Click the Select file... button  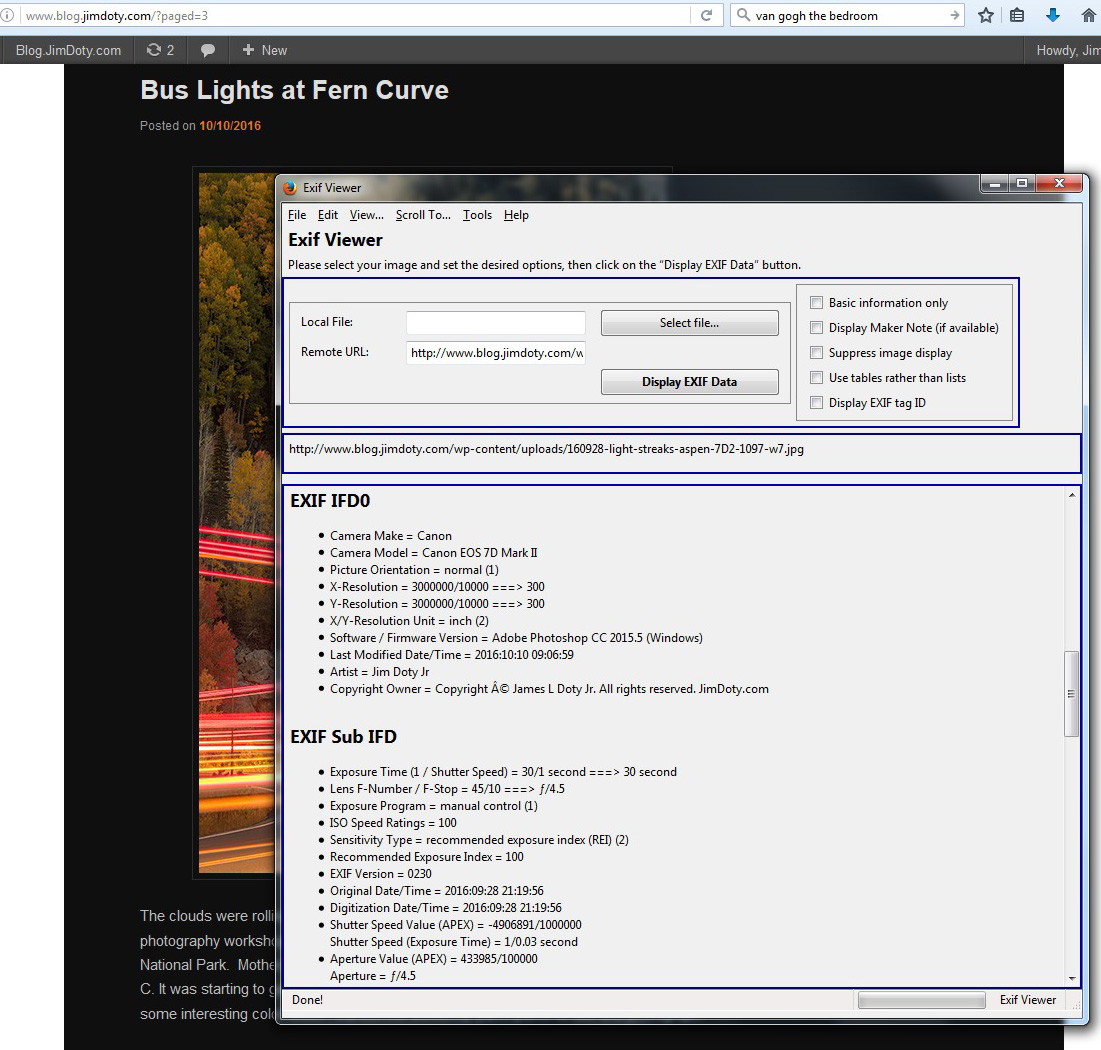tap(690, 323)
